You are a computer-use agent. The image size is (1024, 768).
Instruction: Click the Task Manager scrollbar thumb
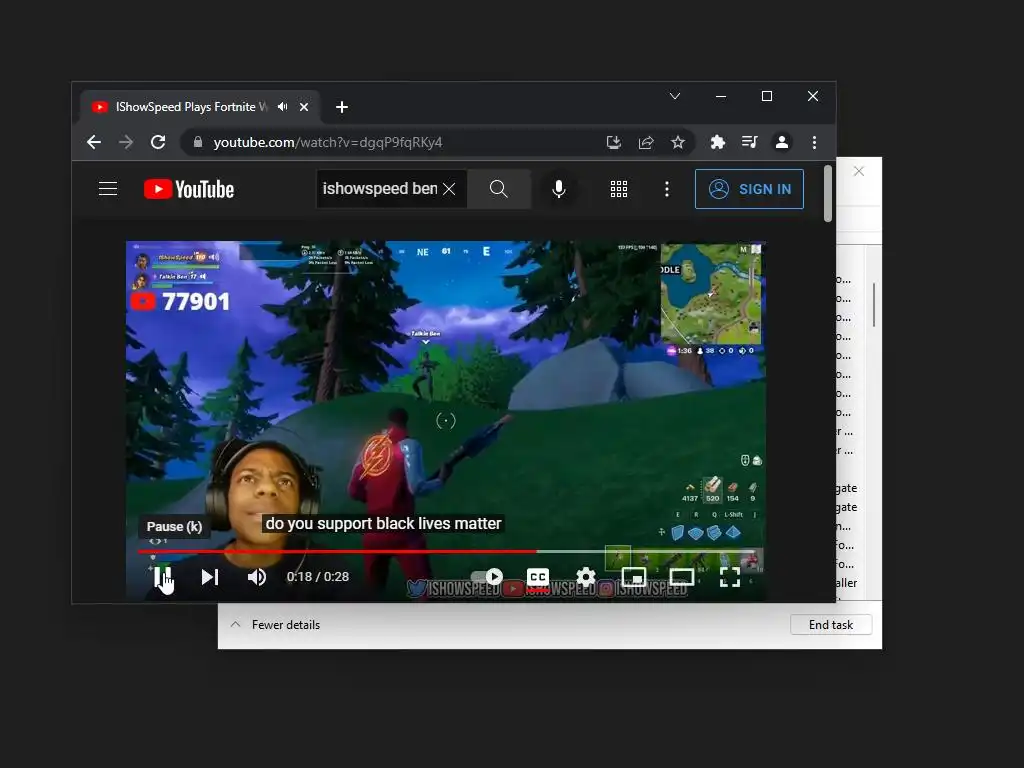pyautogui.click(x=874, y=304)
